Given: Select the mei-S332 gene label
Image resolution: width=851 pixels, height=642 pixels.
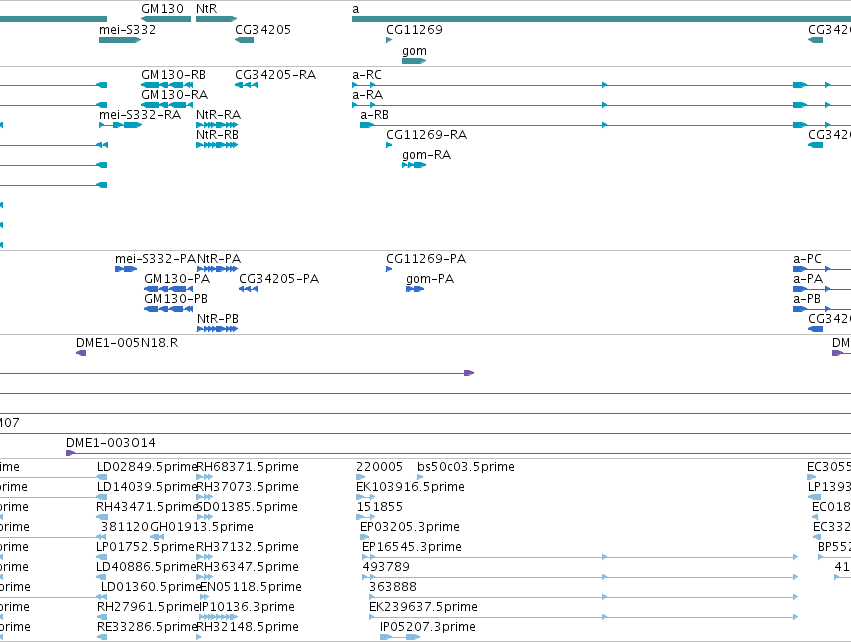Looking at the screenshot, I should click(127, 29).
